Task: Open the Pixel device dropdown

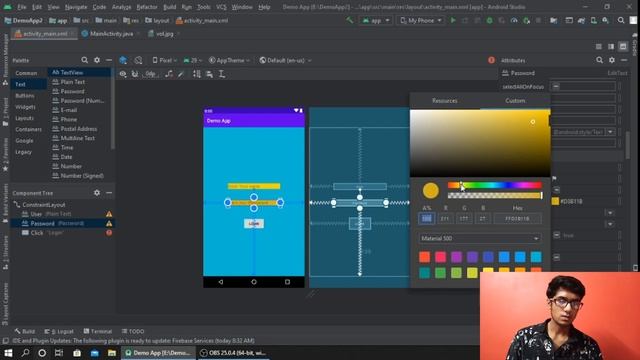Action: coord(164,60)
